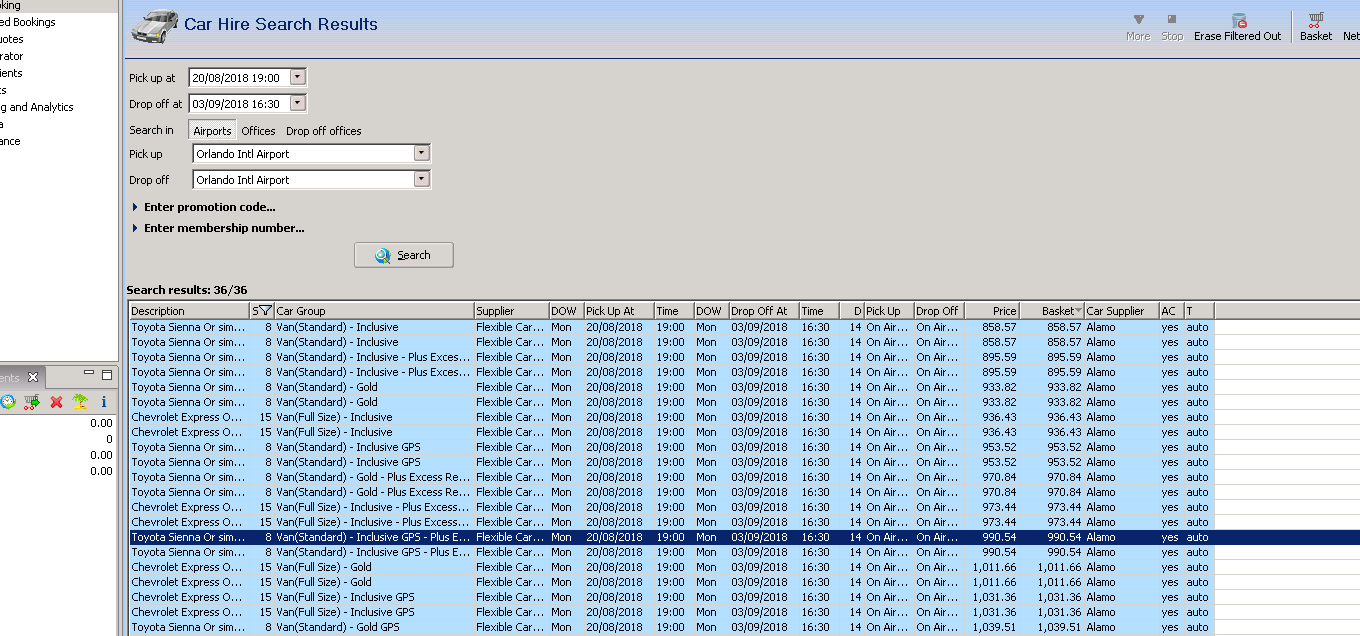Click the Car Group column header
The image size is (1360, 636).
(x=372, y=311)
